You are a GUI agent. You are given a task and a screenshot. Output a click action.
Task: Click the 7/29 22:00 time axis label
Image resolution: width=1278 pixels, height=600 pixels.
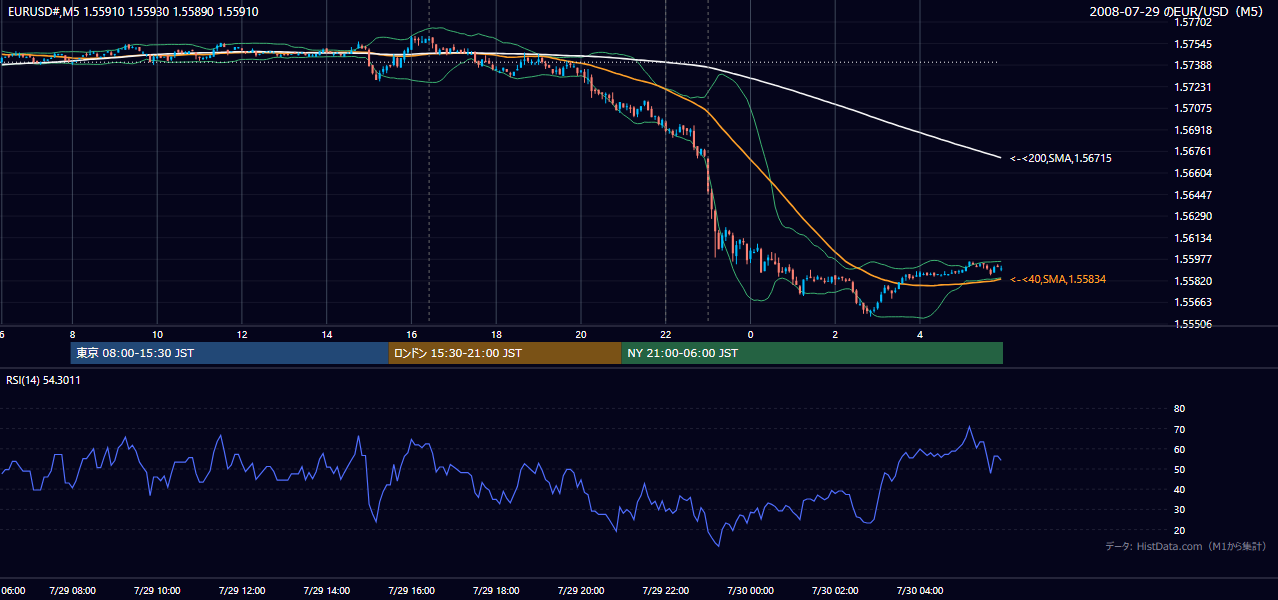click(666, 591)
